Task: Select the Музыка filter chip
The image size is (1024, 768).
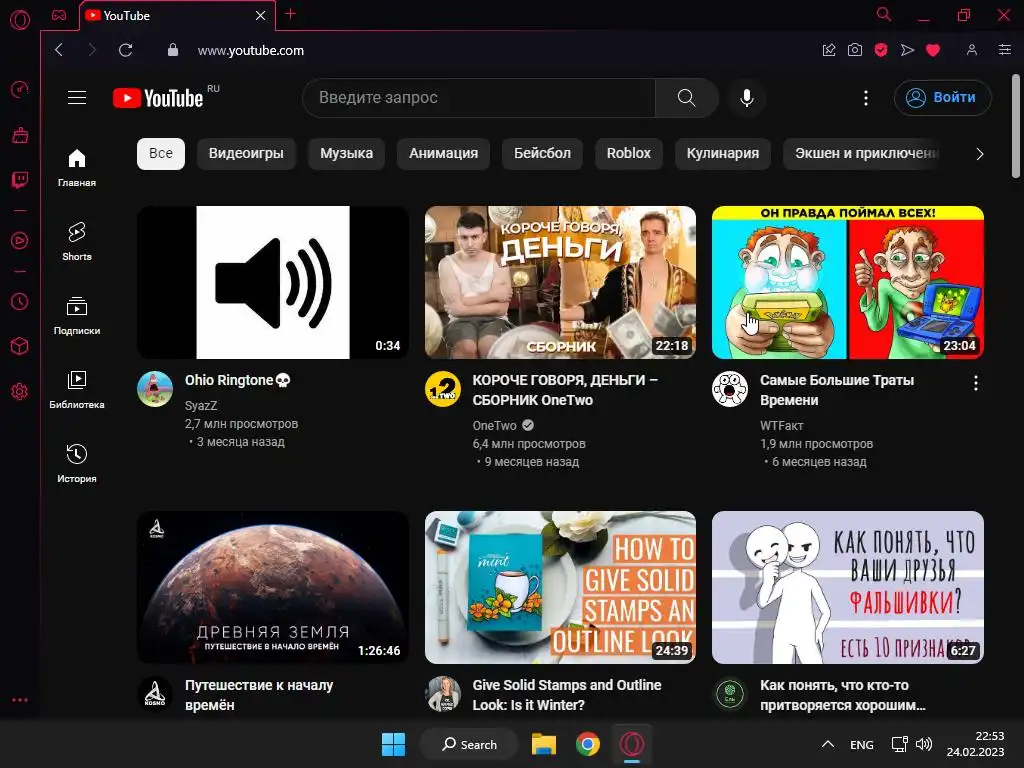Action: tap(347, 153)
